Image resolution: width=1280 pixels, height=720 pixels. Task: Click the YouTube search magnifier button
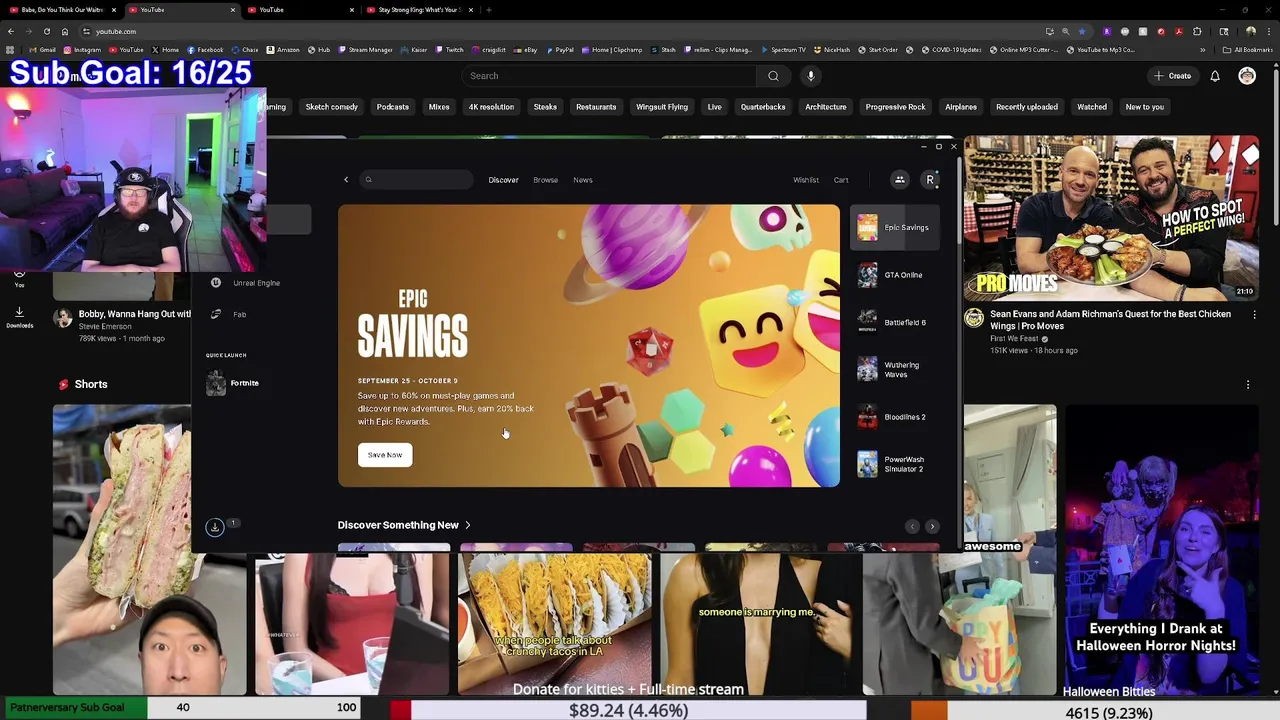click(773, 76)
